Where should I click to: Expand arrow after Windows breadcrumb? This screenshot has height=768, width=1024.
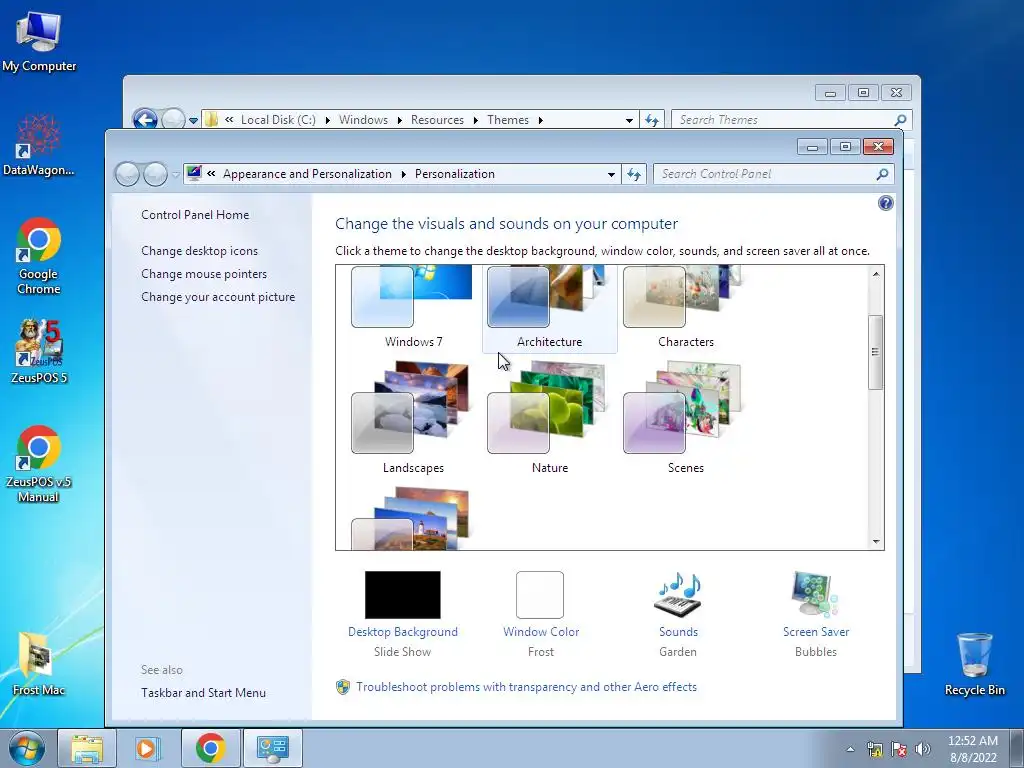[399, 120]
